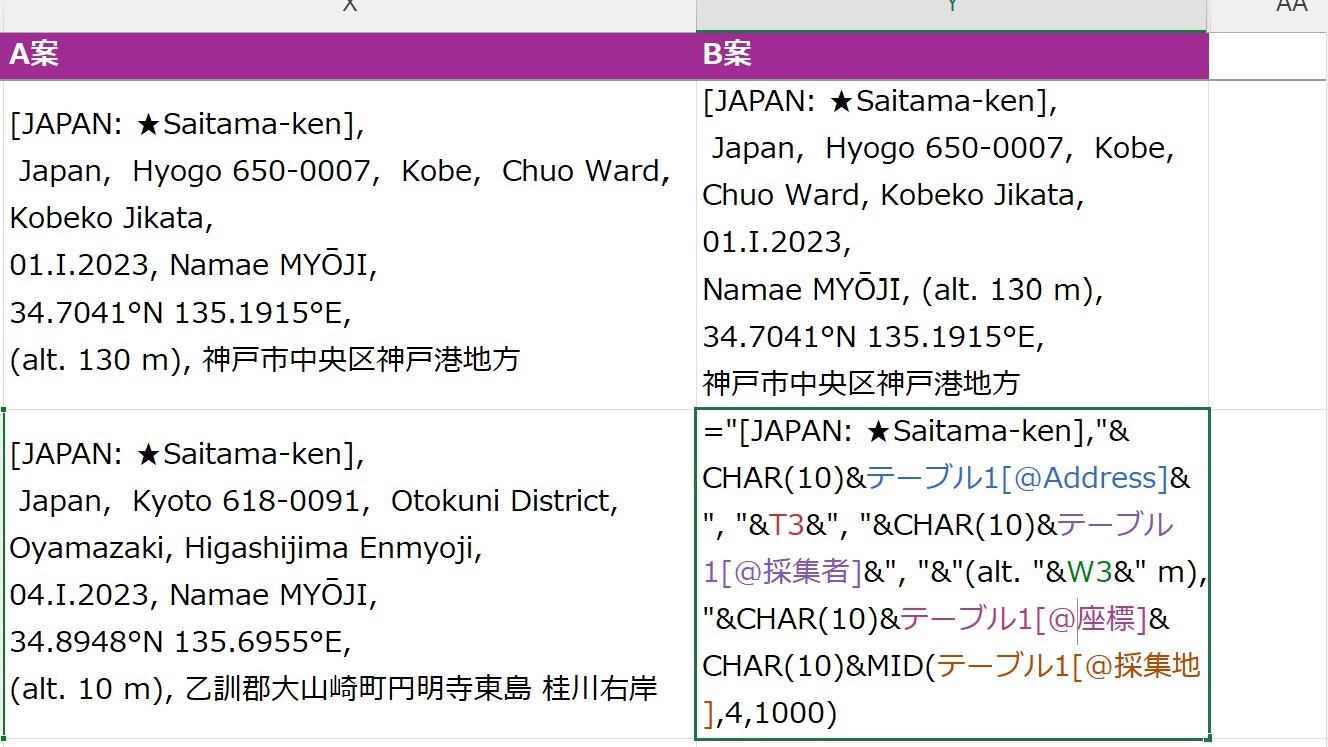Select empty AA cell beside B案 header
The width and height of the screenshot is (1328, 747).
1268,55
